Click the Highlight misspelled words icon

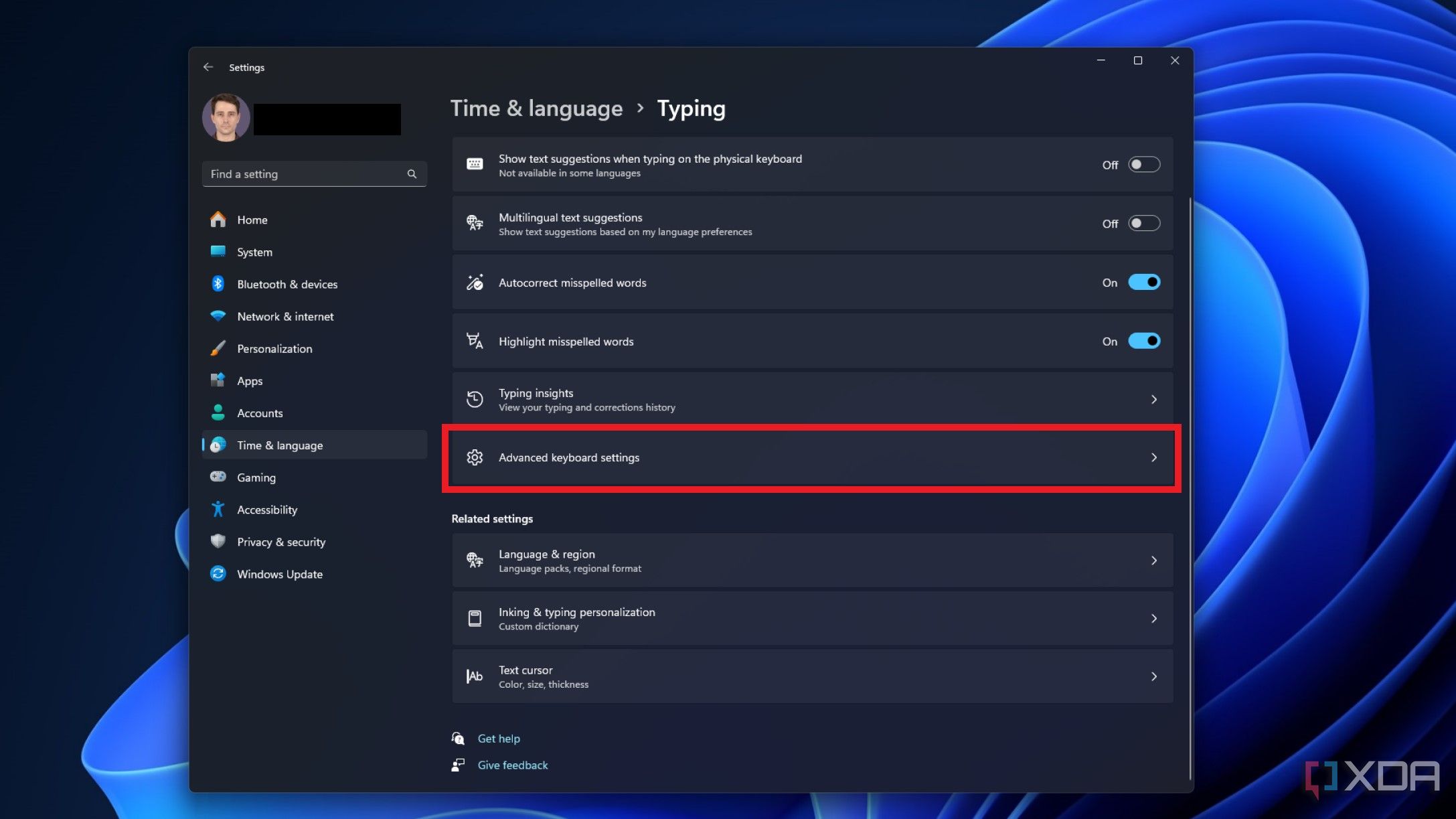pos(475,340)
